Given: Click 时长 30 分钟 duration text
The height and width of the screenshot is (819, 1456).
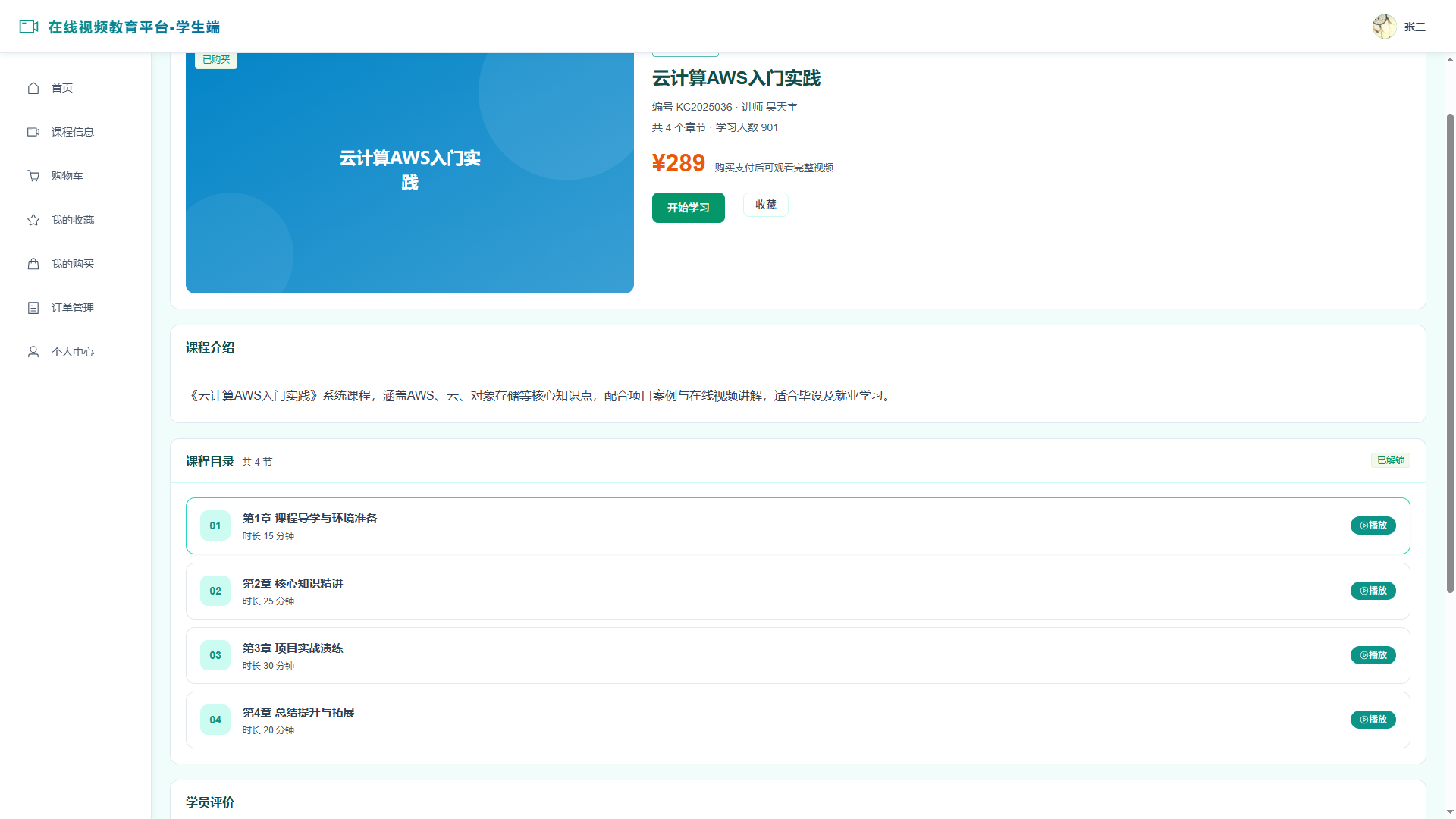Looking at the screenshot, I should (x=268, y=666).
